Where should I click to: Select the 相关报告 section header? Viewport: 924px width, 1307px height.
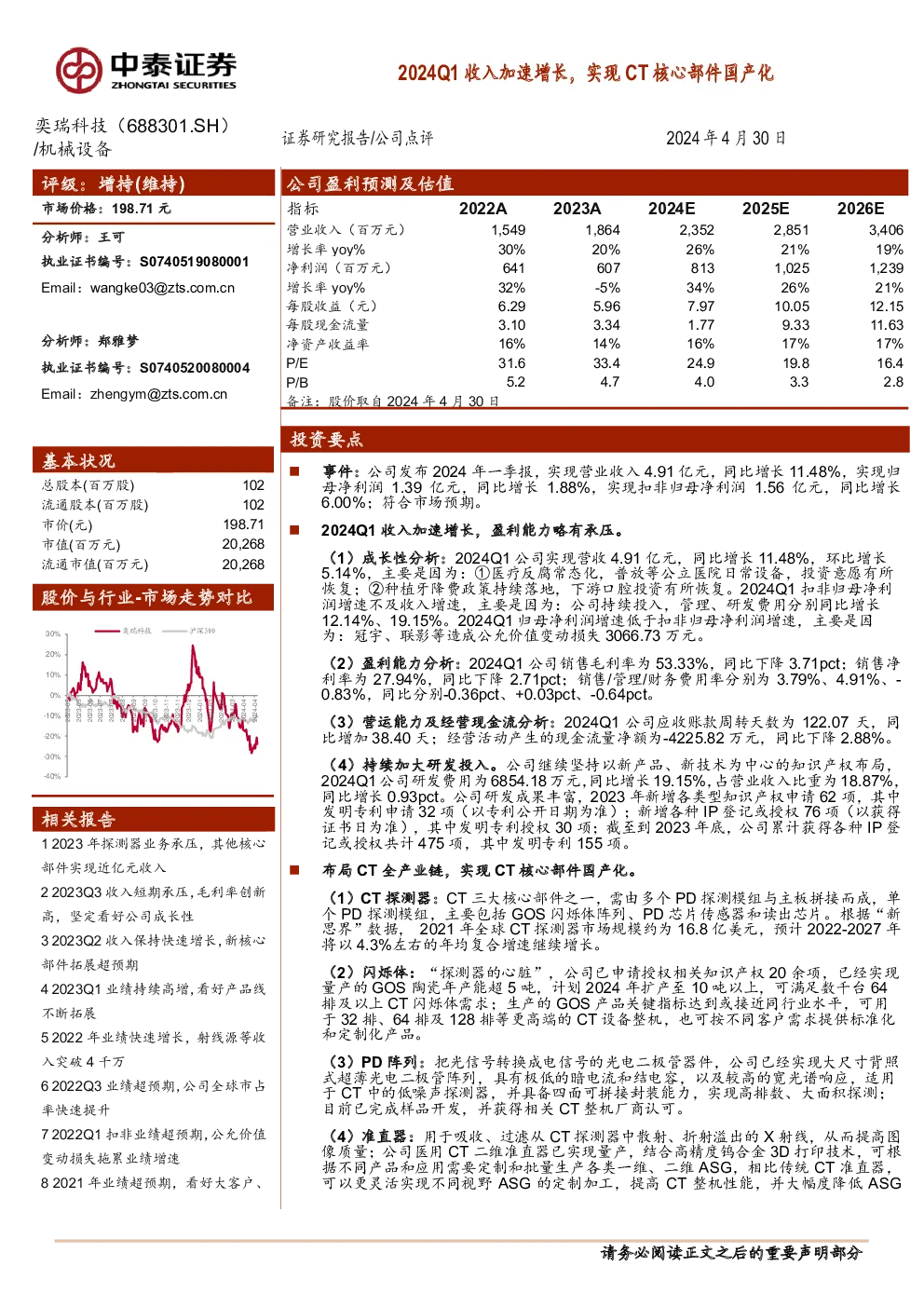coord(154,818)
